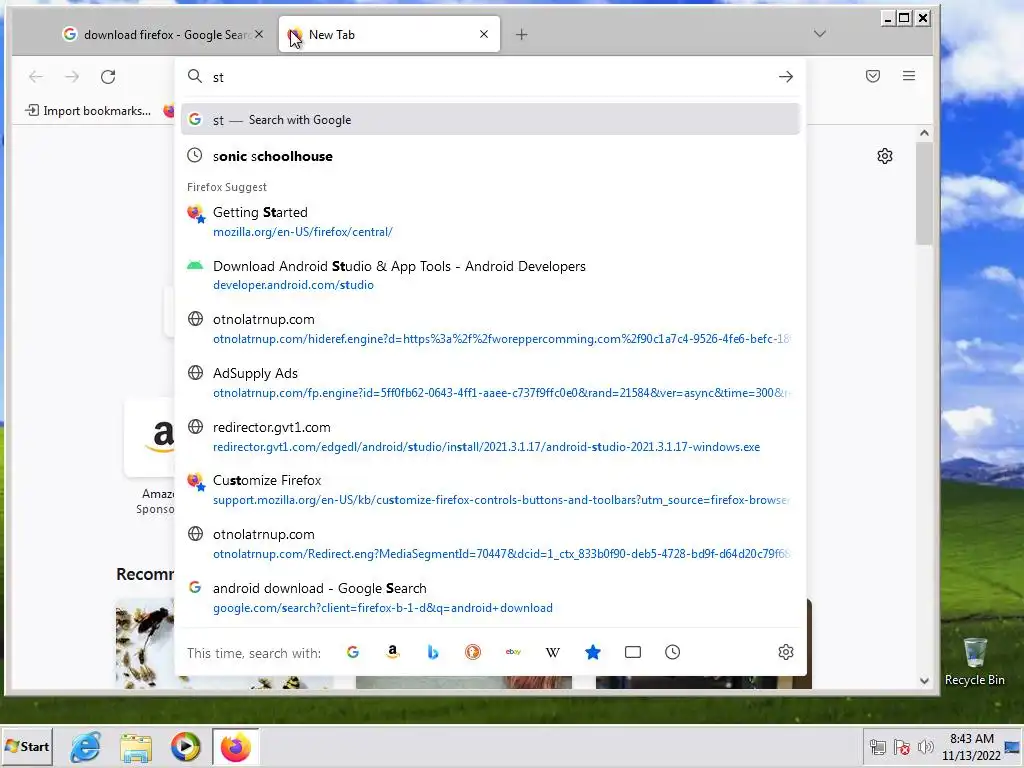The height and width of the screenshot is (768, 1024).
Task: Click the scrollbar down arrow
Action: pos(924,680)
